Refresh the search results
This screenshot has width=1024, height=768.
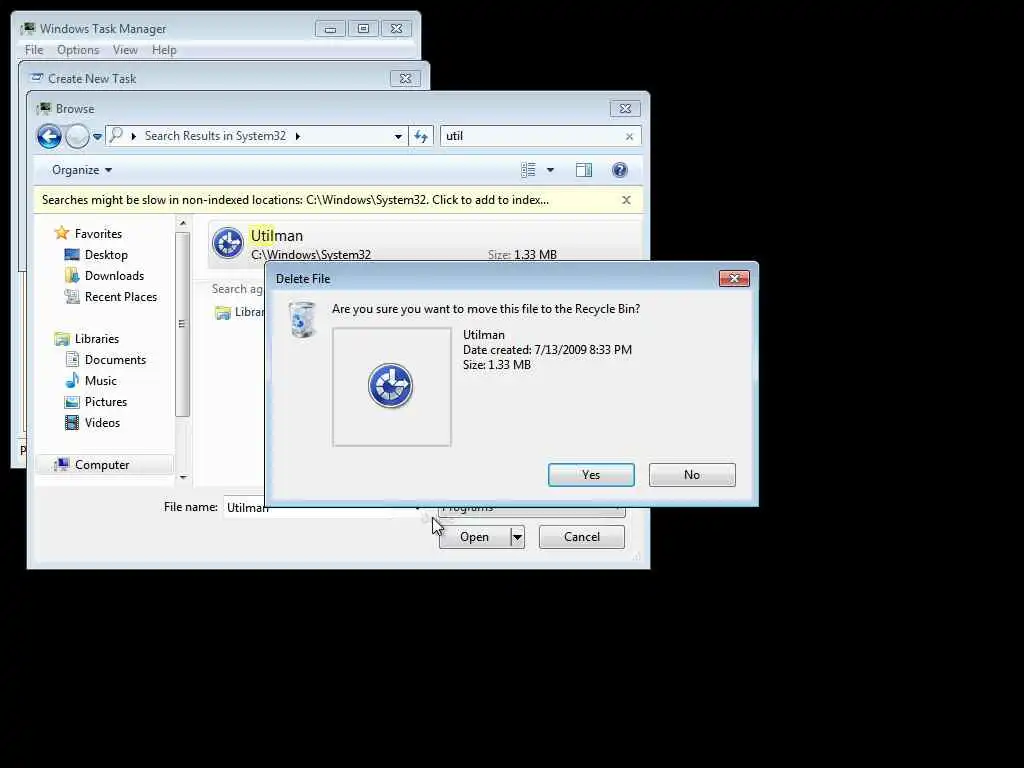(x=421, y=136)
